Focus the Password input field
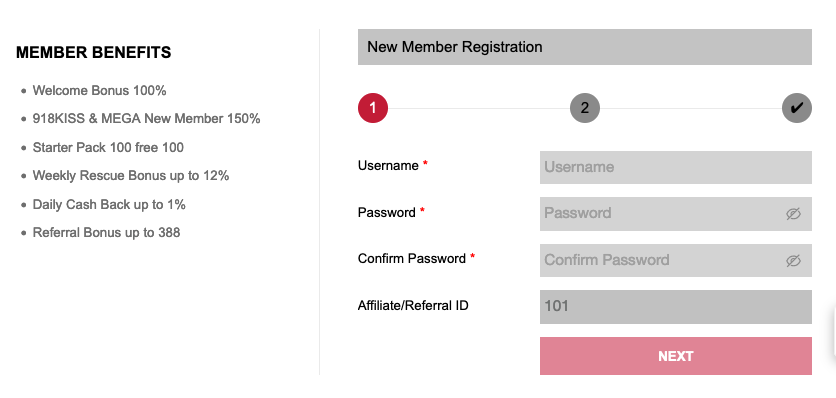 (x=676, y=214)
